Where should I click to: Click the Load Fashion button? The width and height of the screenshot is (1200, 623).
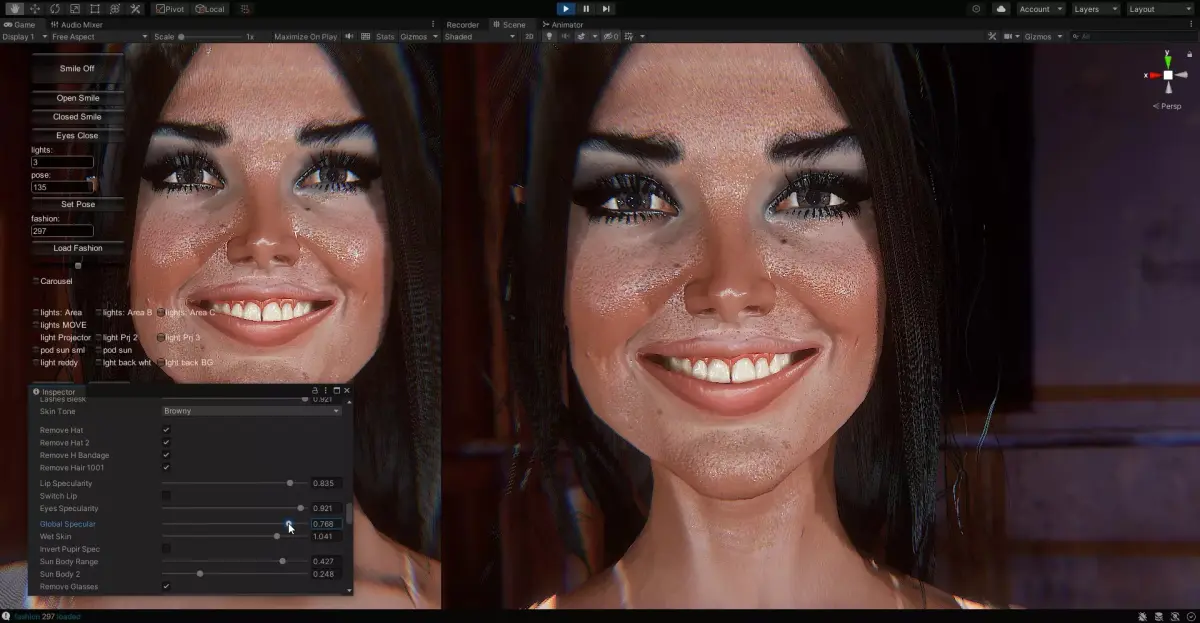pyautogui.click(x=77, y=248)
